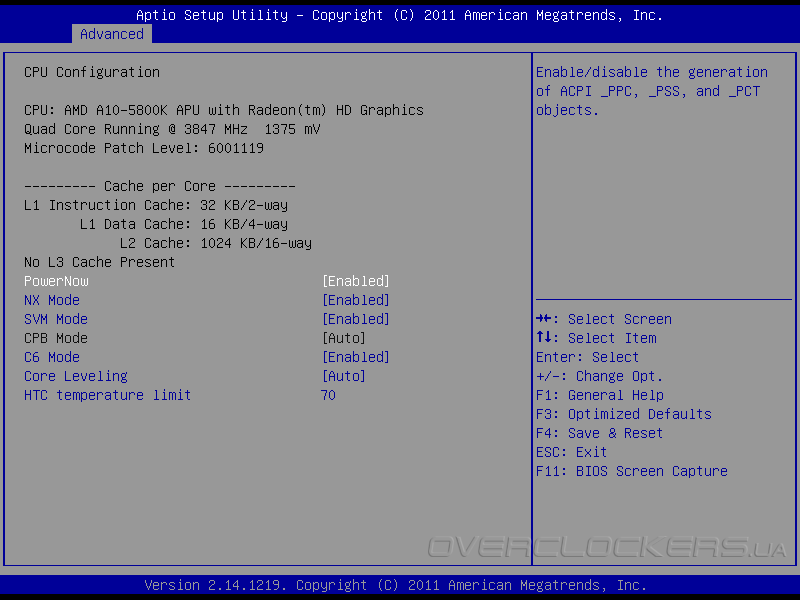Screen dimensions: 800x600
Task: Click the Select Item arrows hint
Action: tap(596, 338)
